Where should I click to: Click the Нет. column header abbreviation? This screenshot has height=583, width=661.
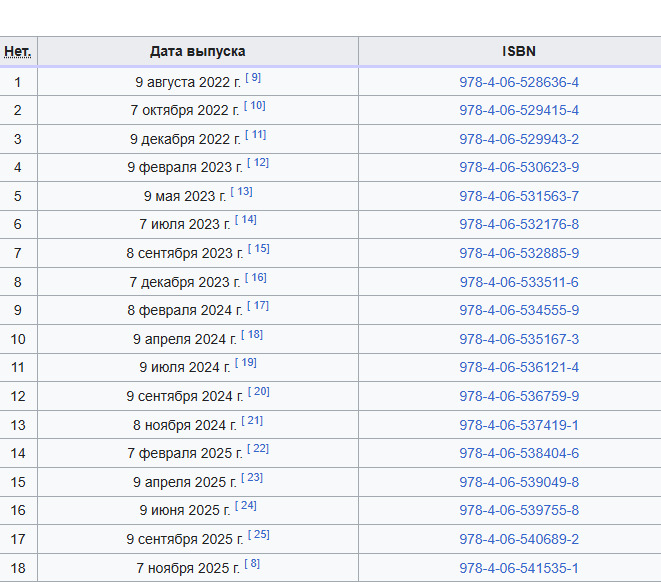18,51
